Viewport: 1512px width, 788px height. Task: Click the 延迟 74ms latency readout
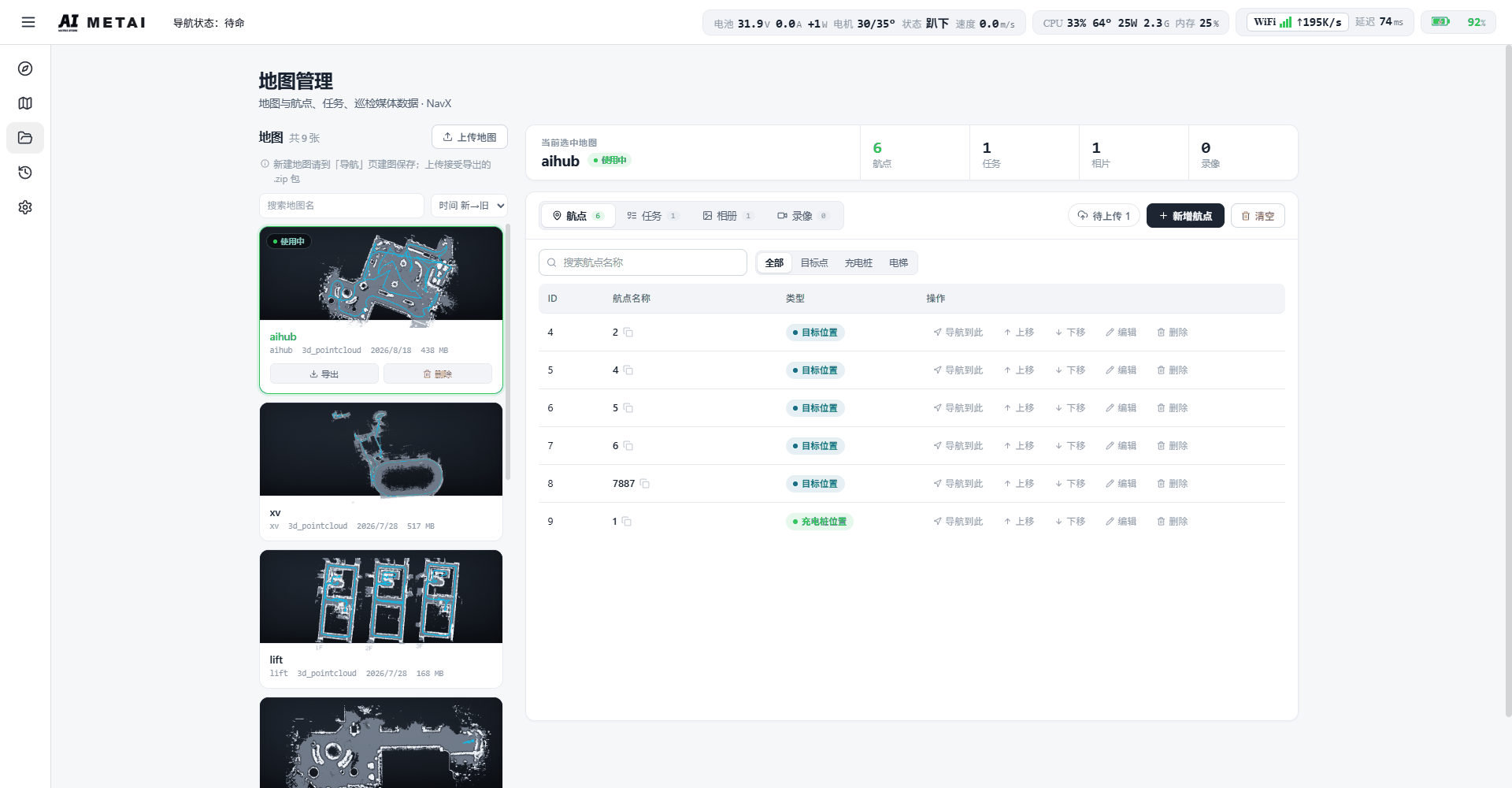(x=1379, y=22)
